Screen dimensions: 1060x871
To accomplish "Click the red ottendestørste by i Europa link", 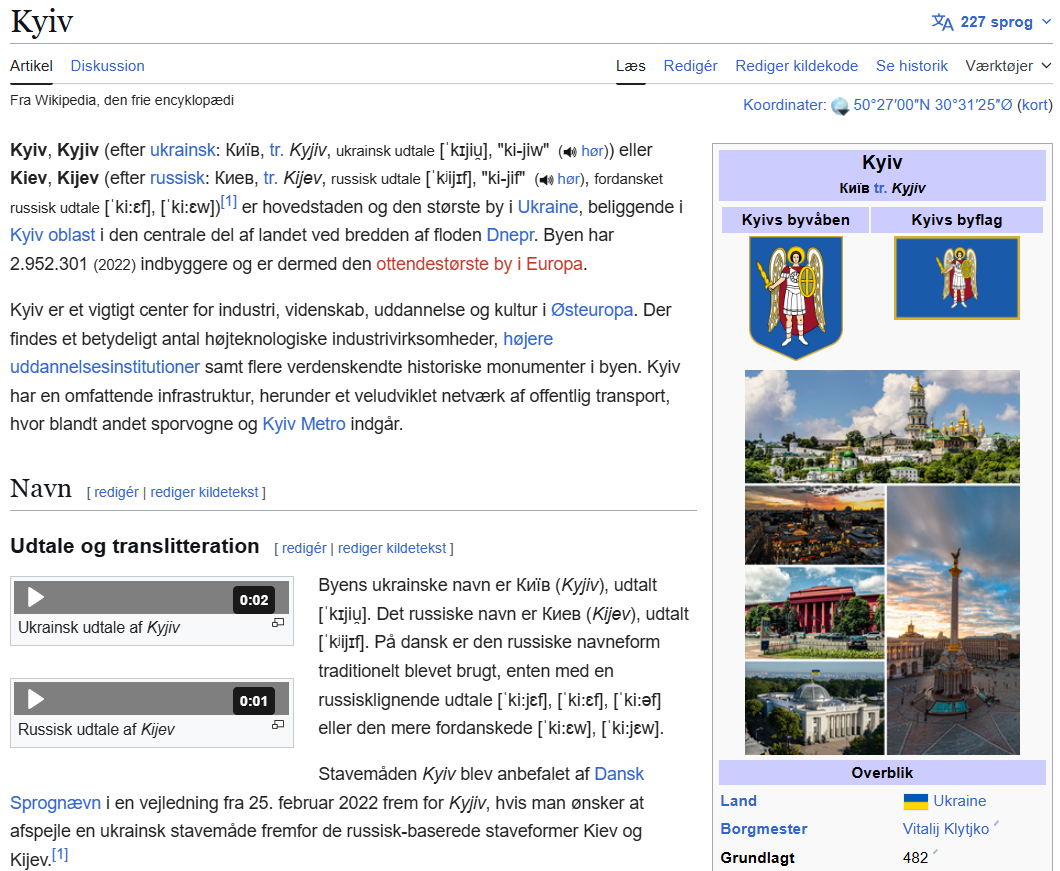I will (x=479, y=264).
